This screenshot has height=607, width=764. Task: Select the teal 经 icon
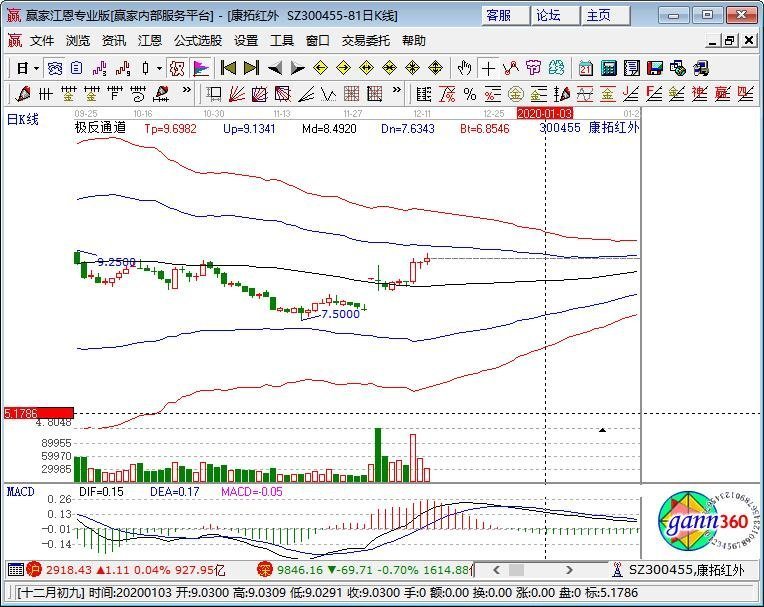(556, 68)
